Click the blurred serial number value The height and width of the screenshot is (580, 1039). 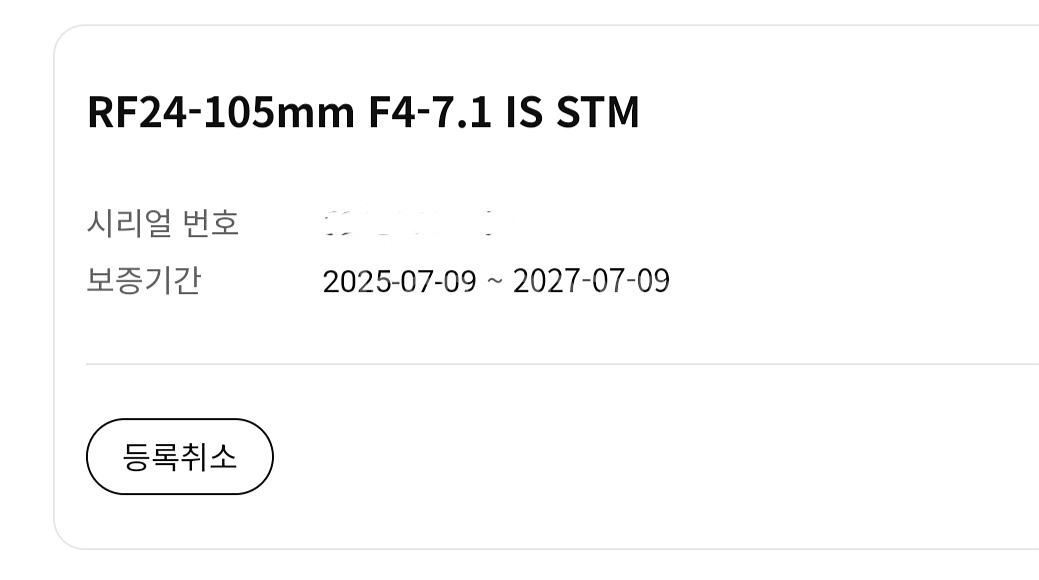point(410,223)
